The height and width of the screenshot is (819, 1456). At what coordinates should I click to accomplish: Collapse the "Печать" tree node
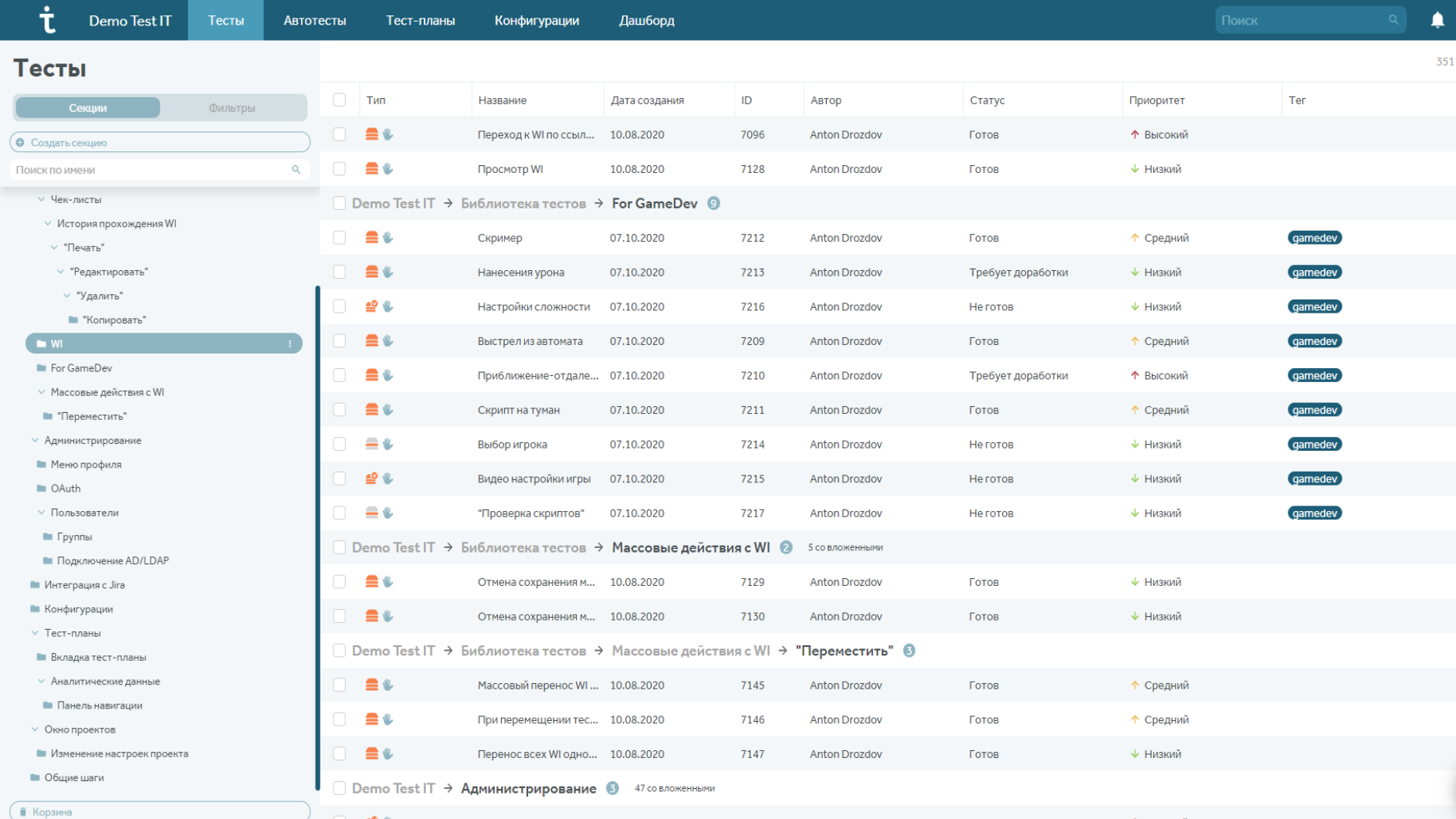tap(54, 248)
